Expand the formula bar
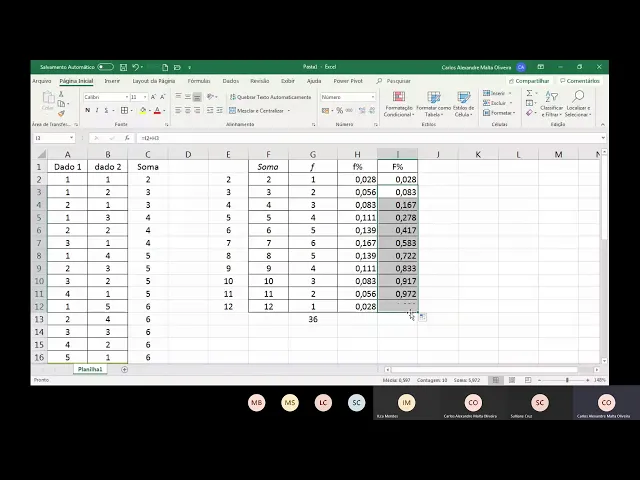Screen dimensions: 640x480 tap(603, 138)
